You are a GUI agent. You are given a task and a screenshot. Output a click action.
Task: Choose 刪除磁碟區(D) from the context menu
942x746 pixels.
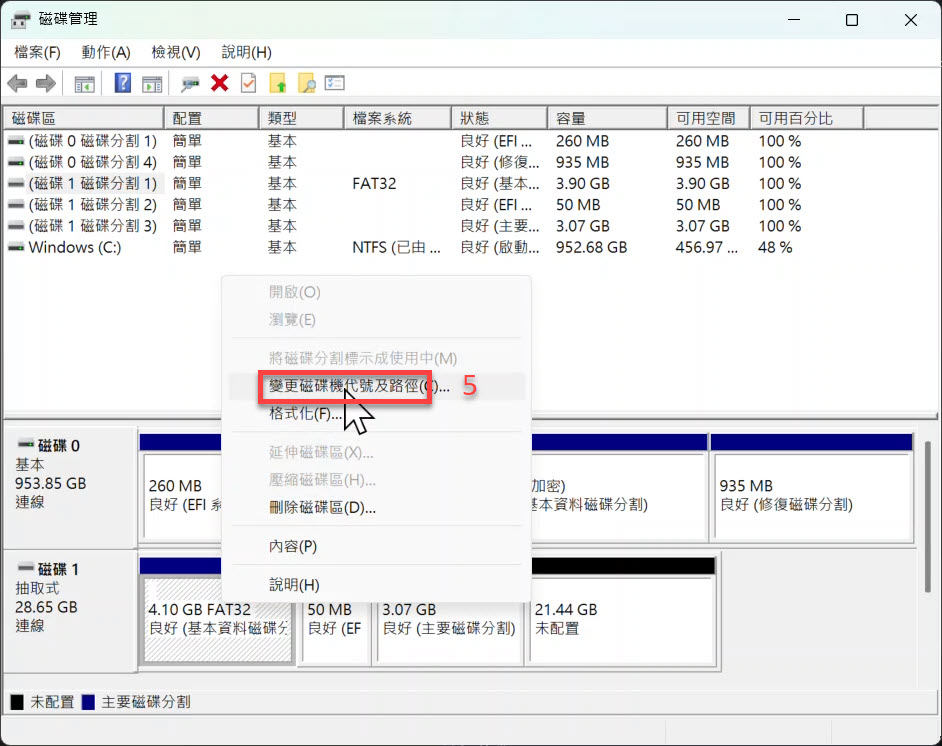[323, 507]
